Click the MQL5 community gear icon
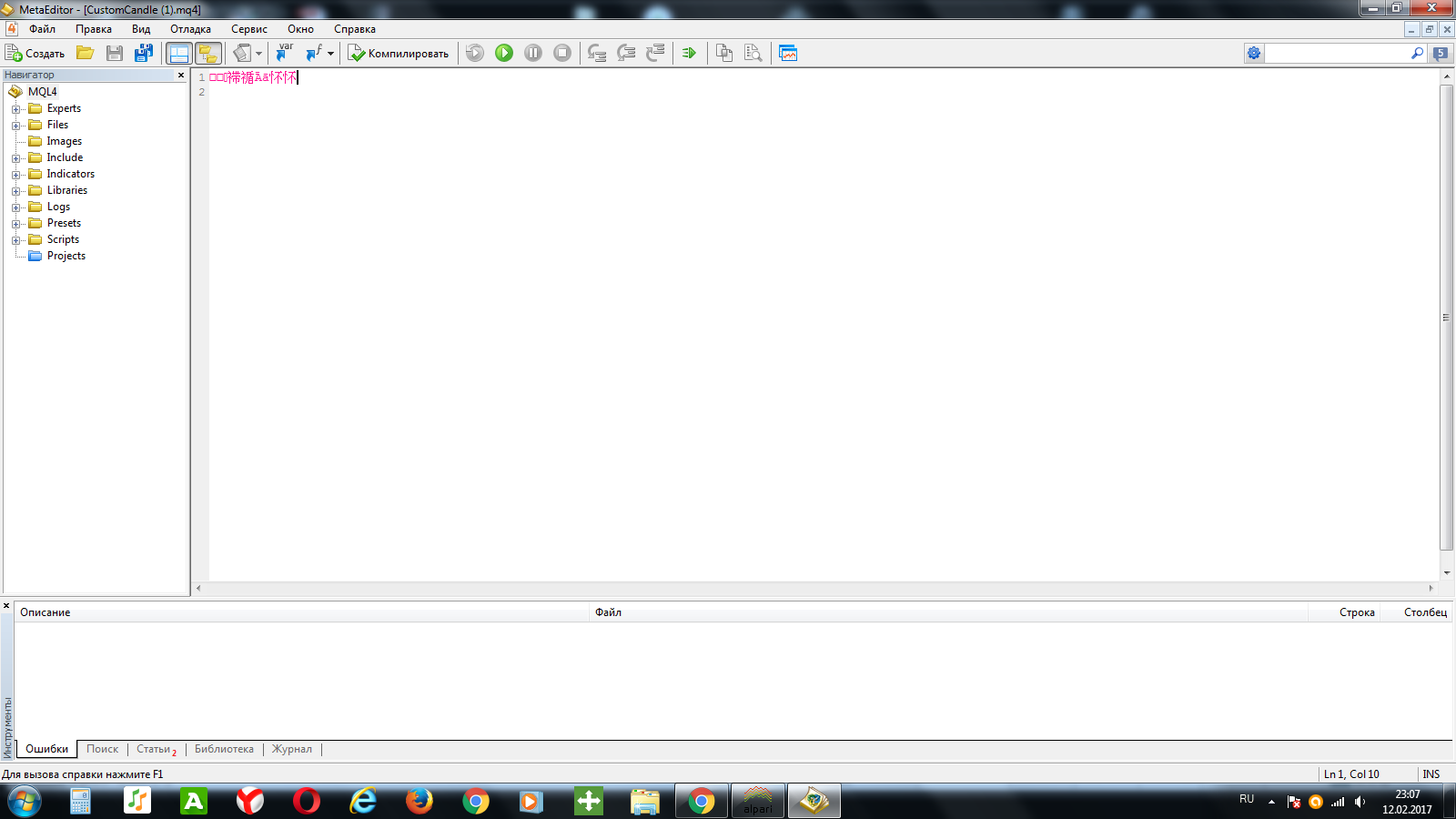The image size is (1456, 819). (x=1254, y=54)
